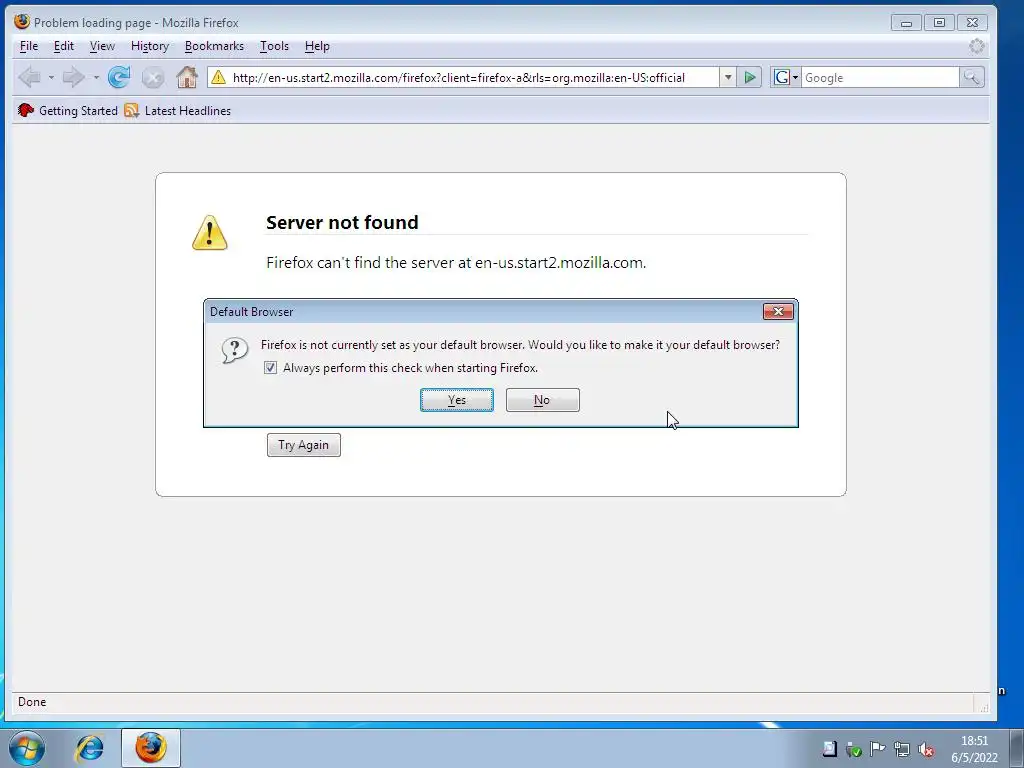Click the first system tray notepad icon
The height and width of the screenshot is (768, 1024).
pos(829,749)
